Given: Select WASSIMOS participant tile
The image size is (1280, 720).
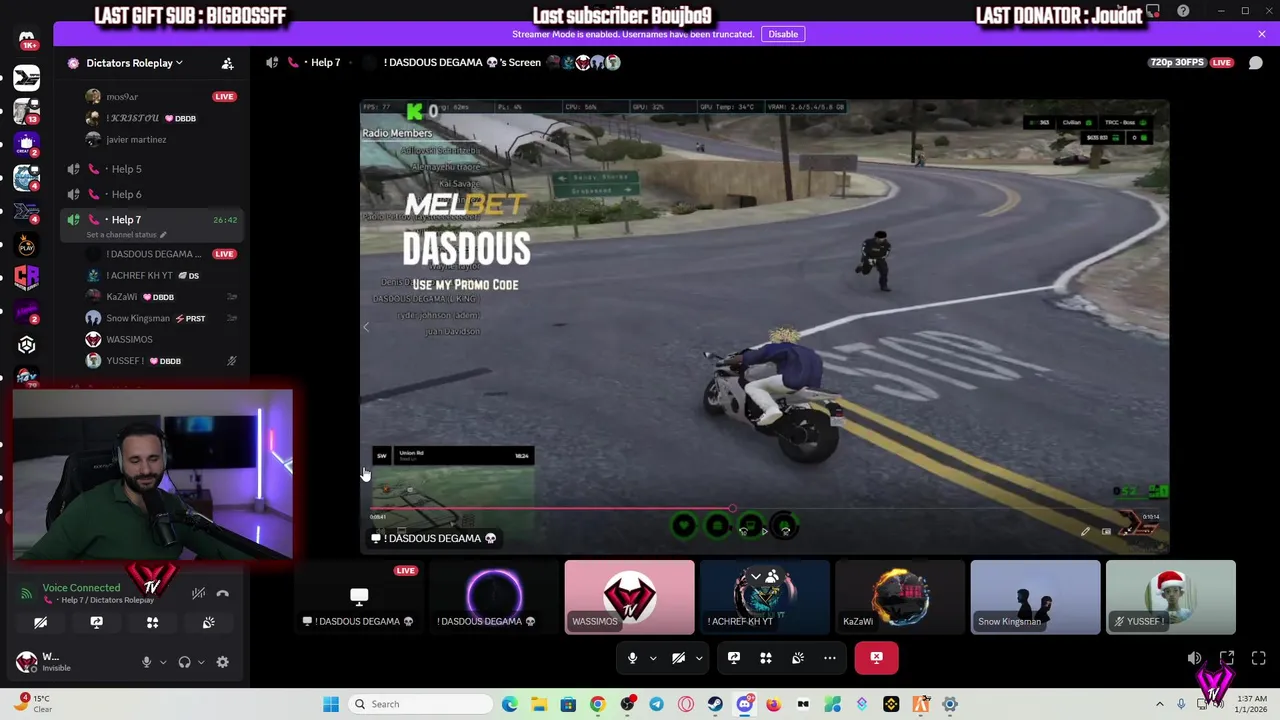Looking at the screenshot, I should pyautogui.click(x=629, y=597).
